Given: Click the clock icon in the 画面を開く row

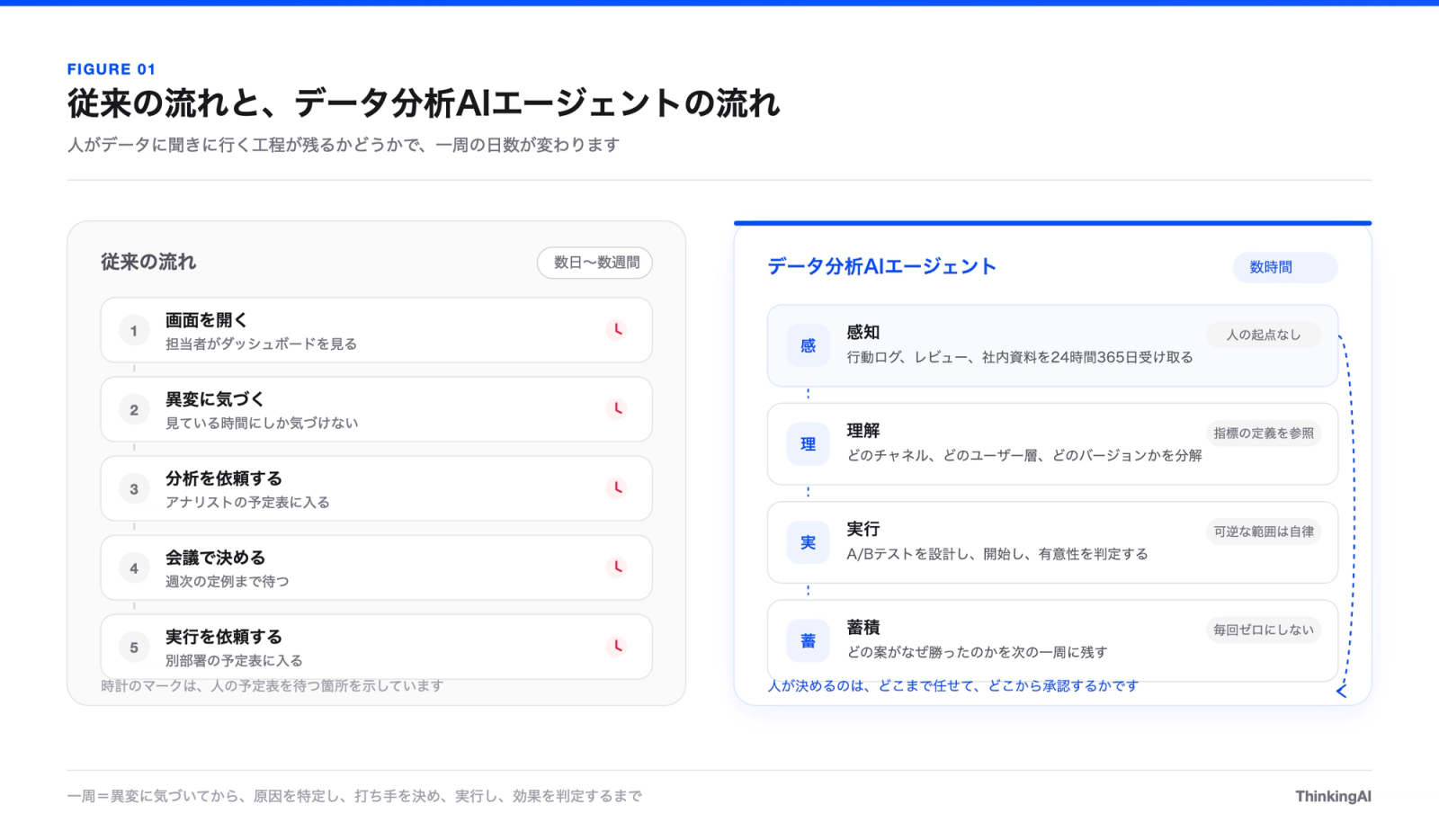Looking at the screenshot, I should (x=617, y=330).
